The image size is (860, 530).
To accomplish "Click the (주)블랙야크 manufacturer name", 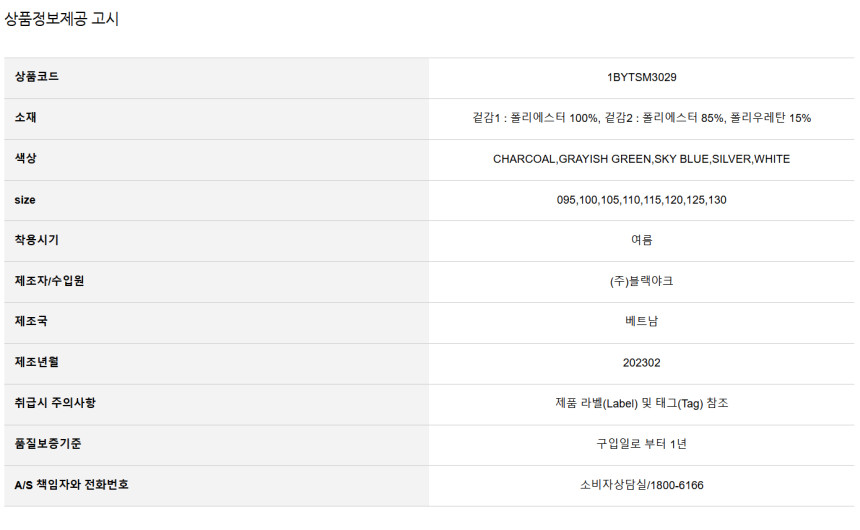I will click(642, 281).
